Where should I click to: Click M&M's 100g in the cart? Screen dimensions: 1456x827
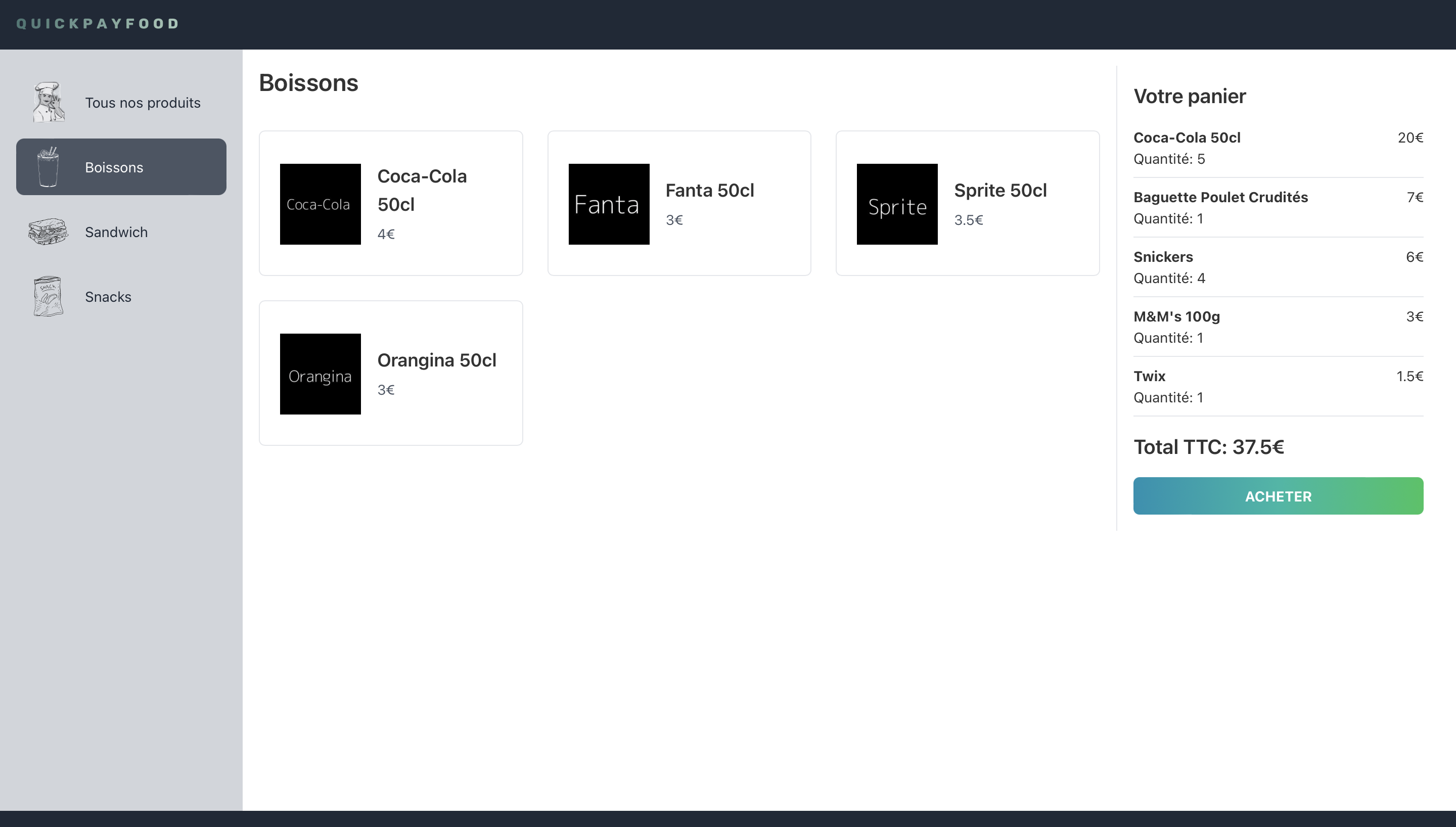point(1176,316)
